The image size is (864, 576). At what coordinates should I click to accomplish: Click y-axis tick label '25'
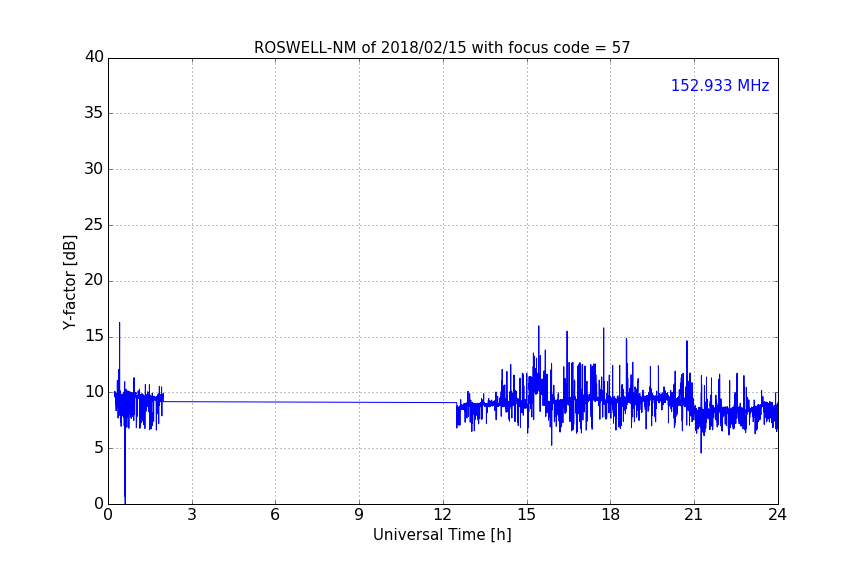(94, 225)
